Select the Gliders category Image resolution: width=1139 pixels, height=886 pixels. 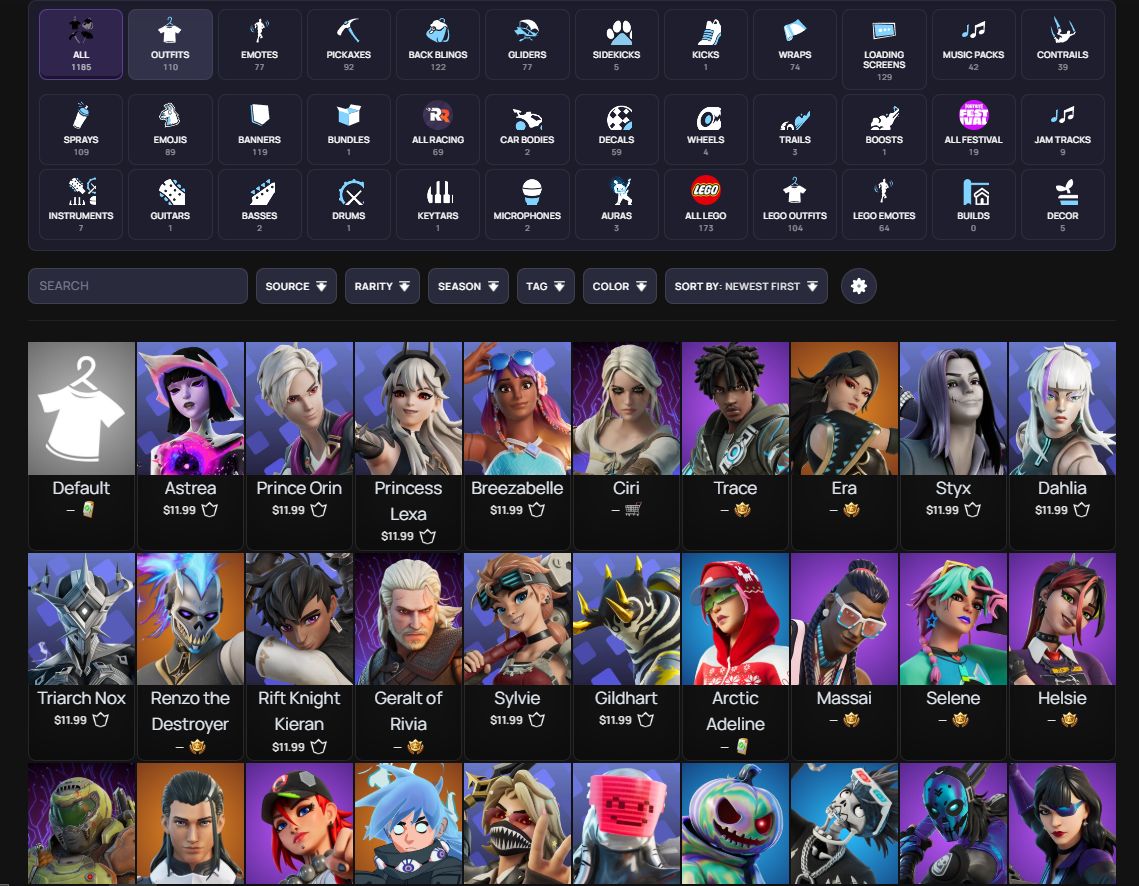coord(527,44)
